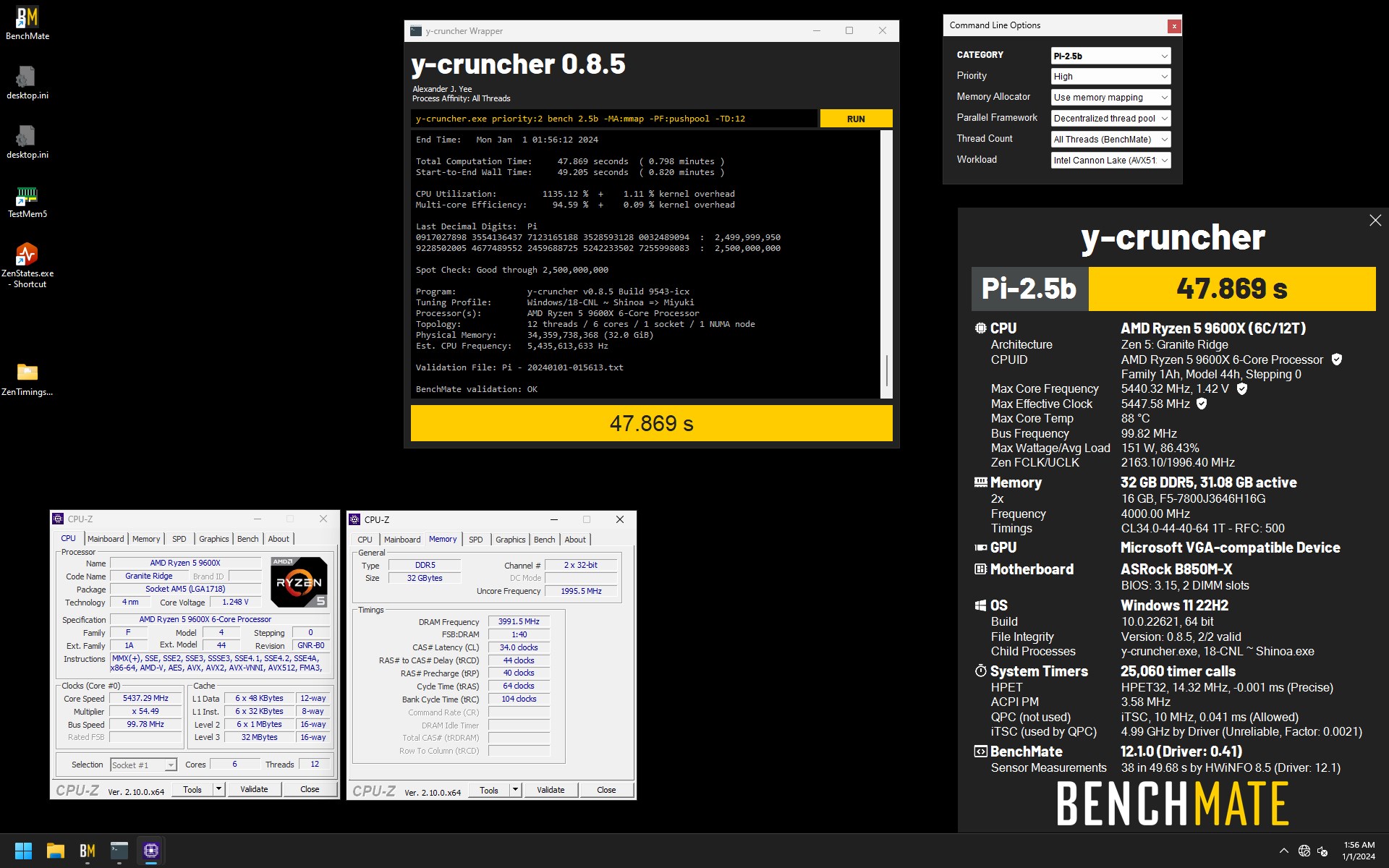Viewport: 1389px width, 868px height.
Task: Maximize the y-cruncher Wrapper window
Action: (849, 30)
